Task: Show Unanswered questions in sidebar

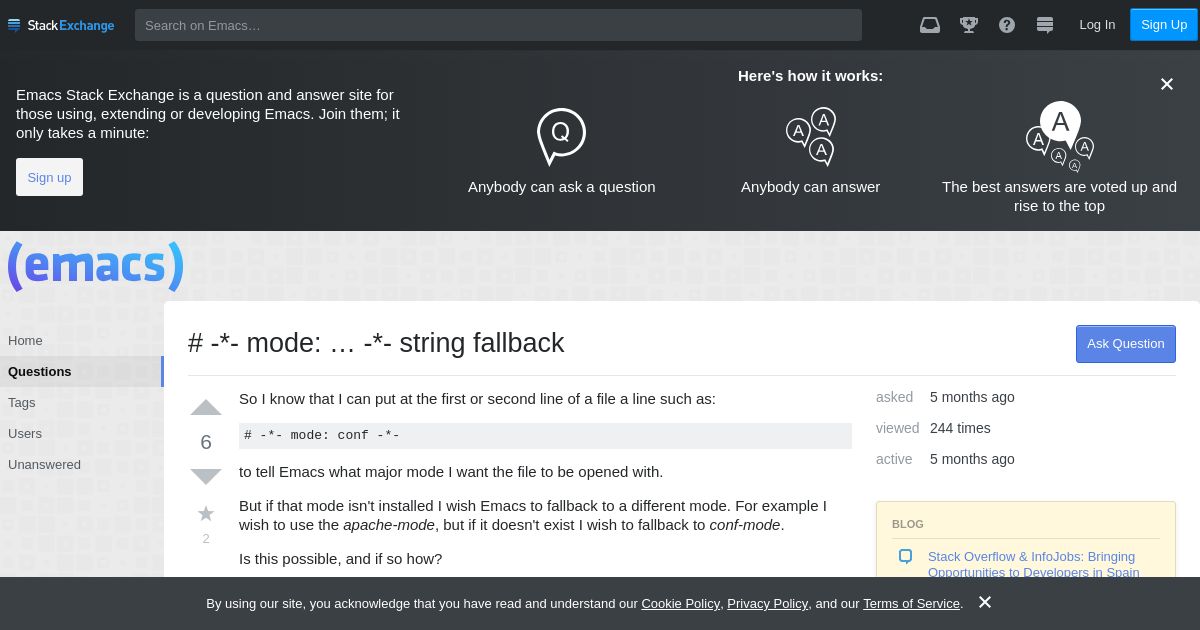Action: (x=44, y=465)
